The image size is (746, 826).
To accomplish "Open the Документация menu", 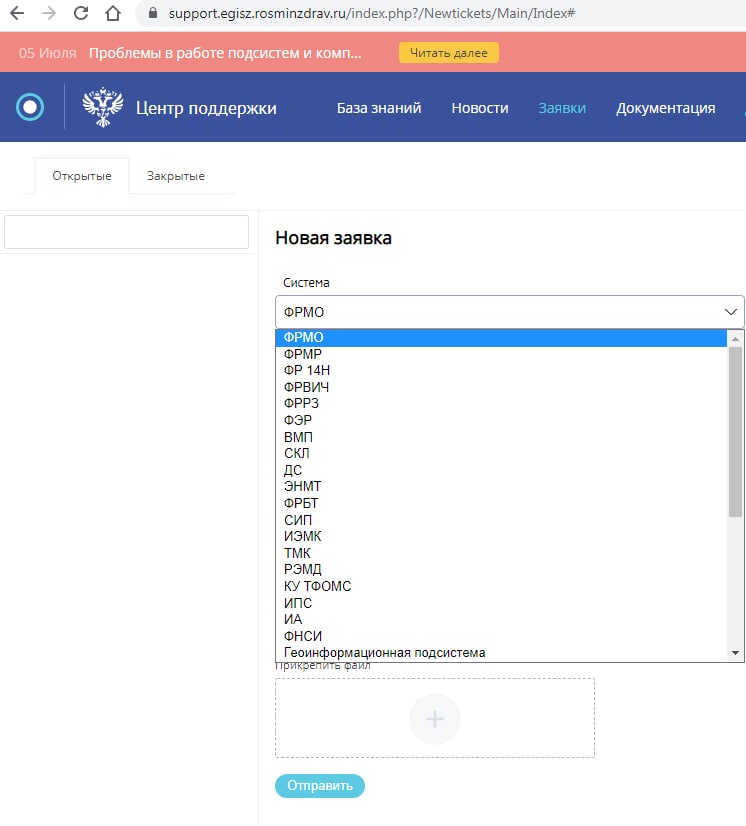I will 665,108.
